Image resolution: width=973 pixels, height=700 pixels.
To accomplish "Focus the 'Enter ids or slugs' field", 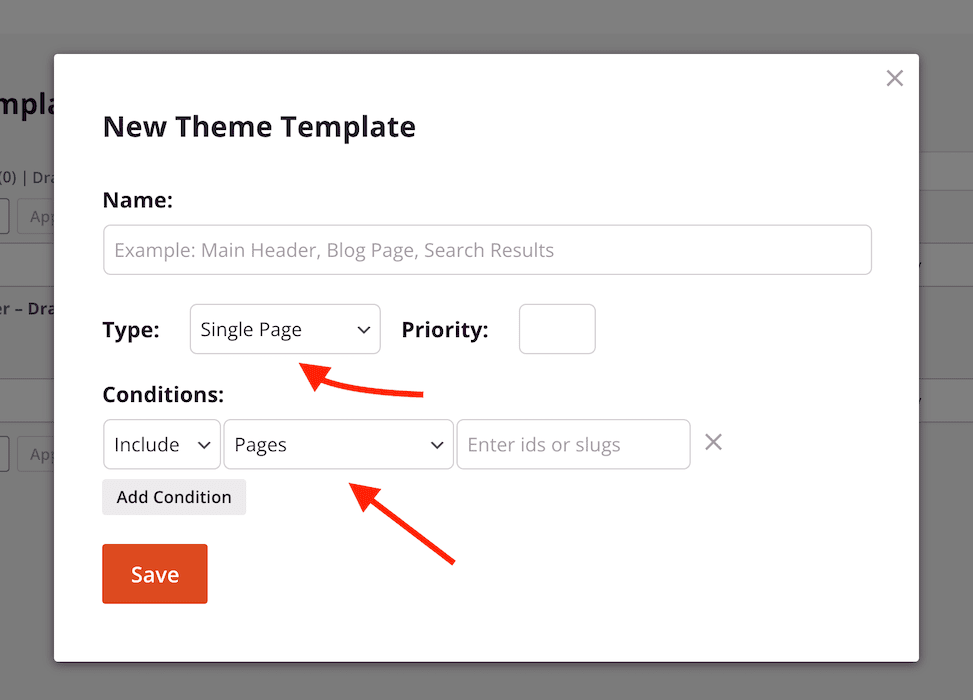I will (x=573, y=444).
